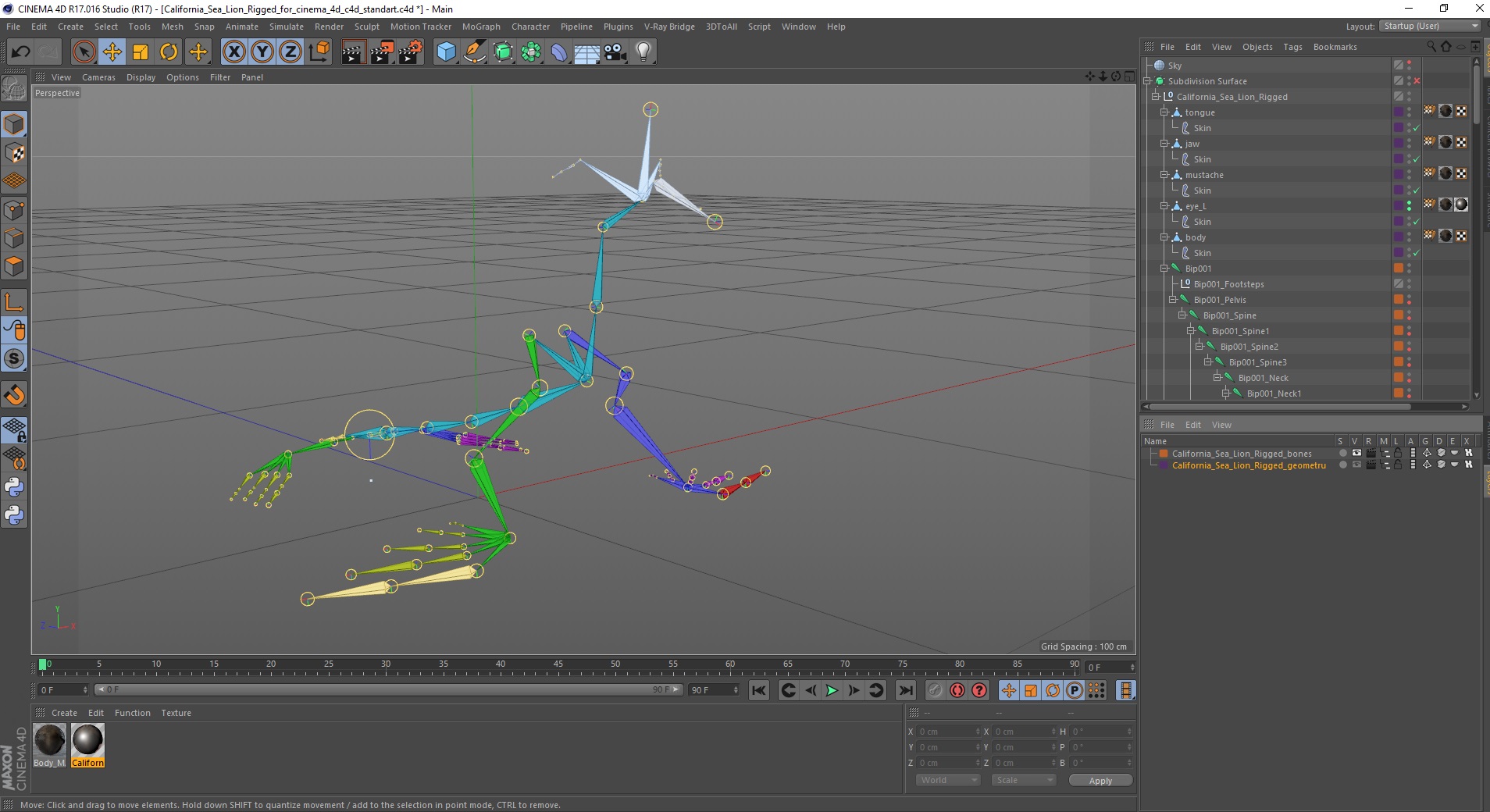Open viewport Cameras menu
The height and width of the screenshot is (812, 1490).
coord(98,77)
